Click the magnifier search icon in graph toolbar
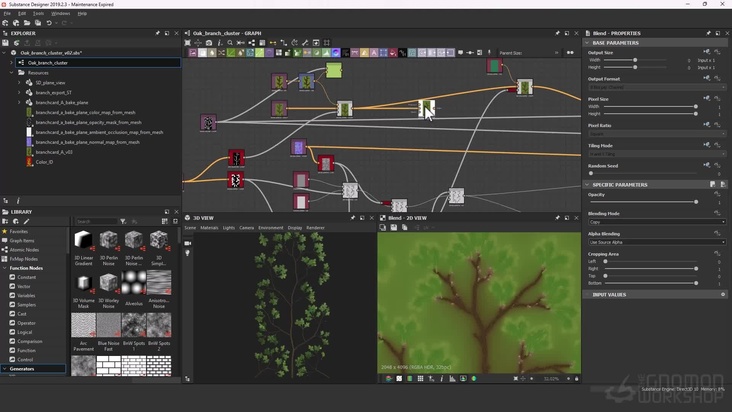This screenshot has height=412, width=732. [230, 43]
